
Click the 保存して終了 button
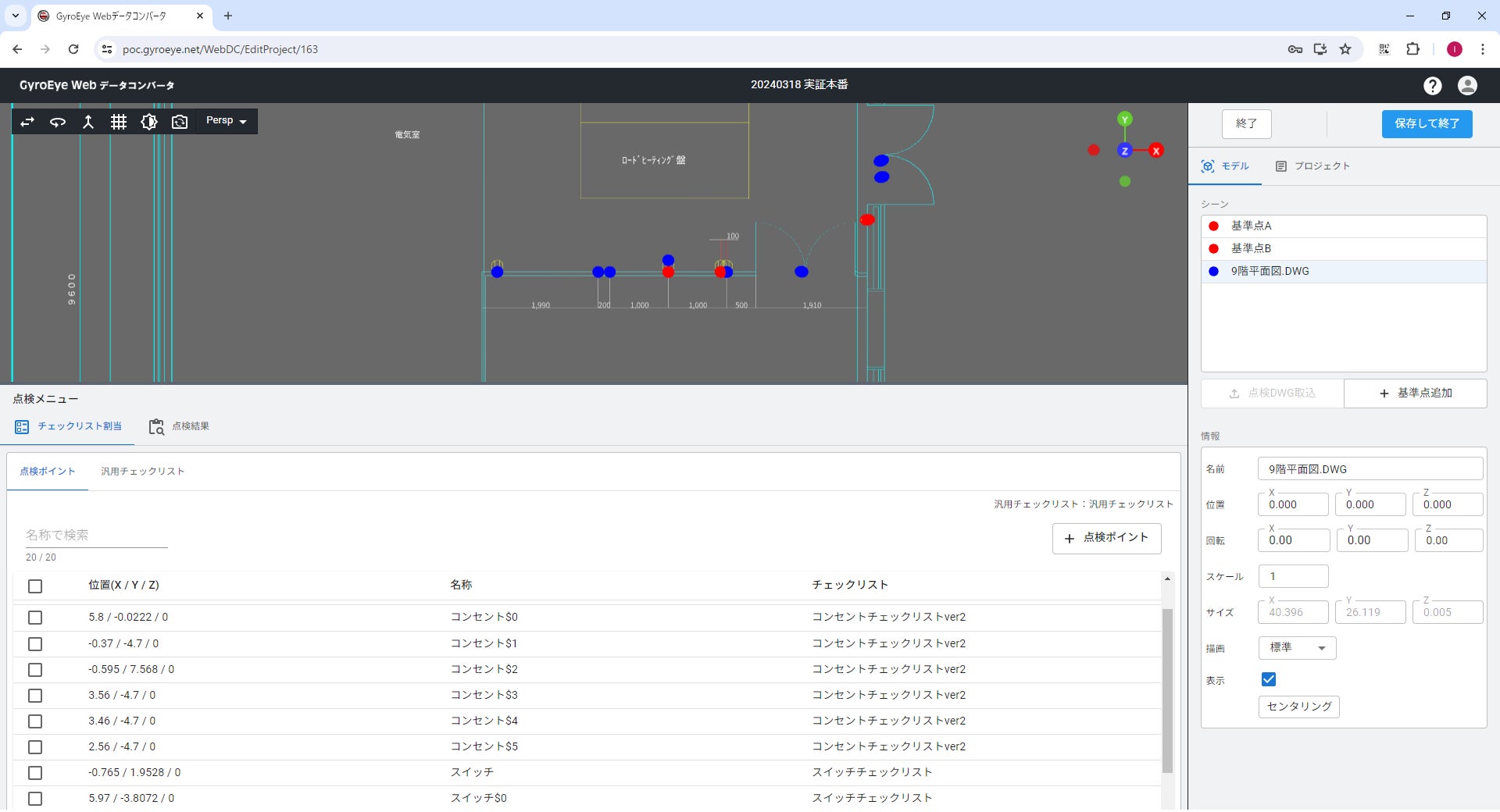1427,123
